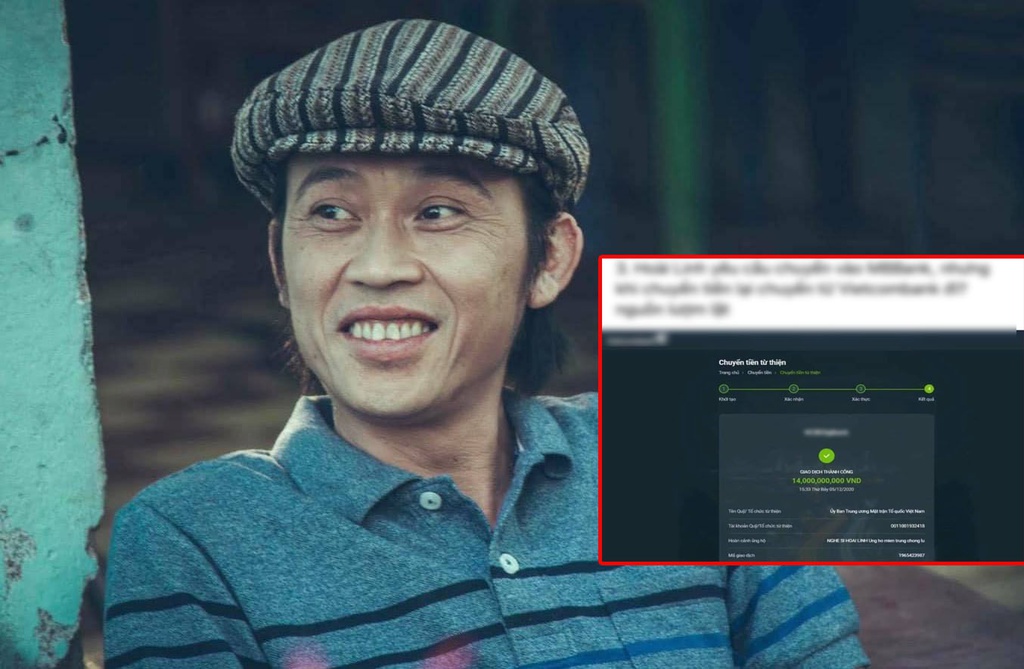This screenshot has height=669, width=1024.
Task: Open the Trang chủ breadcrumb link
Action: point(729,372)
